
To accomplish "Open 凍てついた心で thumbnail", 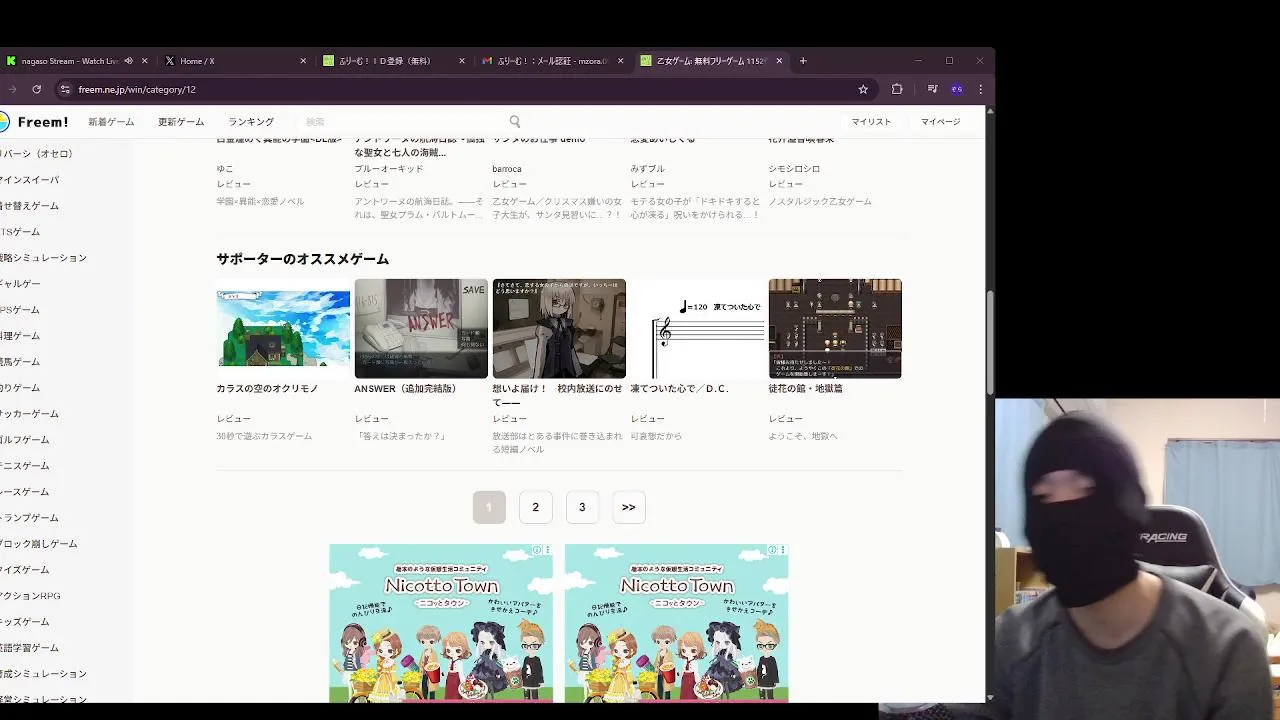I will point(697,328).
